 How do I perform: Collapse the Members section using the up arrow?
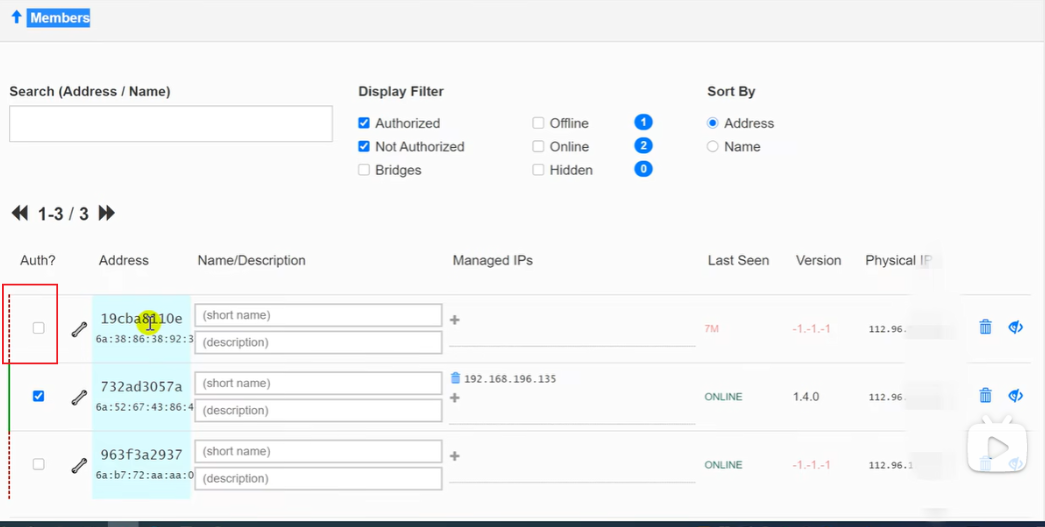click(x=17, y=17)
